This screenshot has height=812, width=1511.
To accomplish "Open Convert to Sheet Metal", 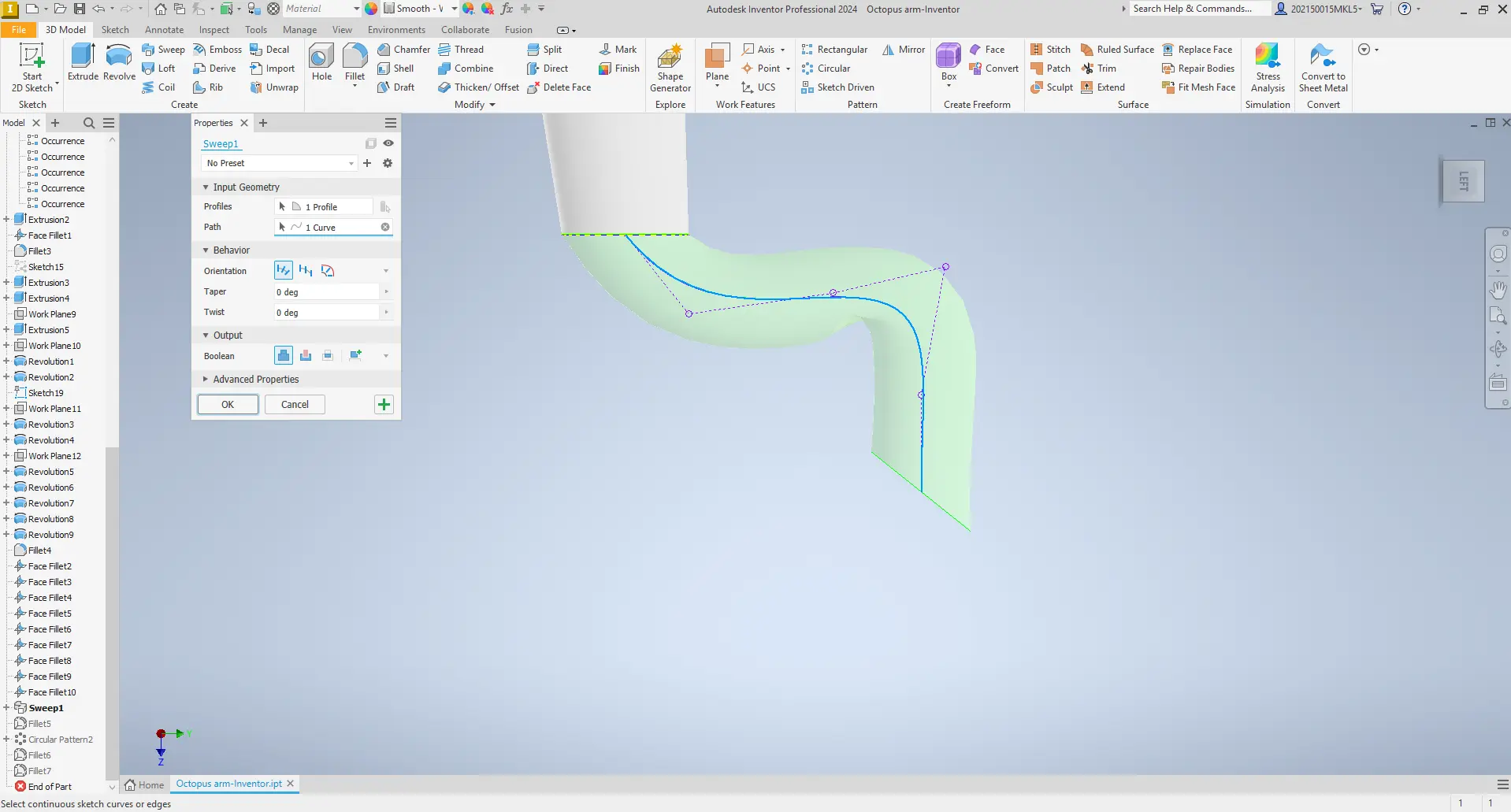I will click(1323, 67).
